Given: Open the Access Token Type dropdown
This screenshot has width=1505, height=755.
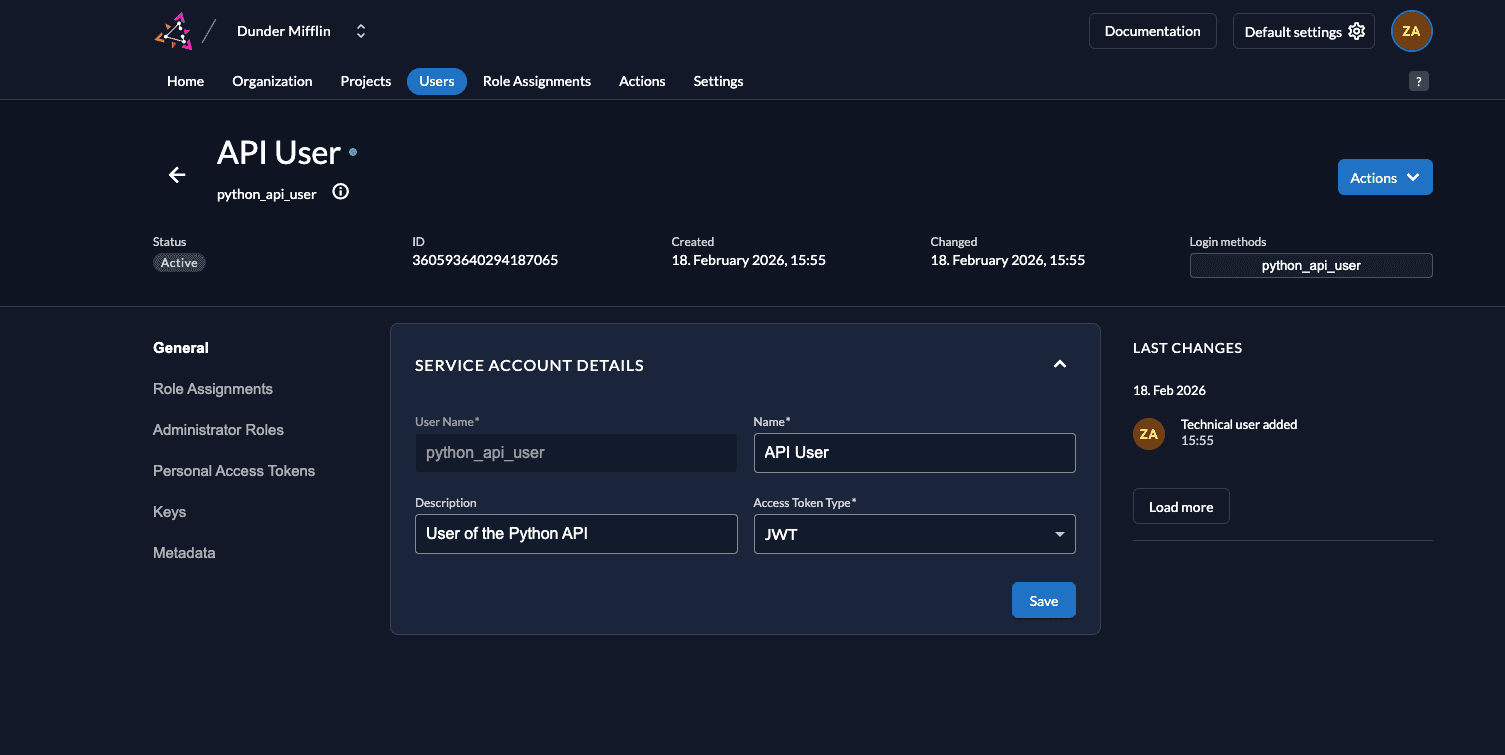Looking at the screenshot, I should pos(914,534).
